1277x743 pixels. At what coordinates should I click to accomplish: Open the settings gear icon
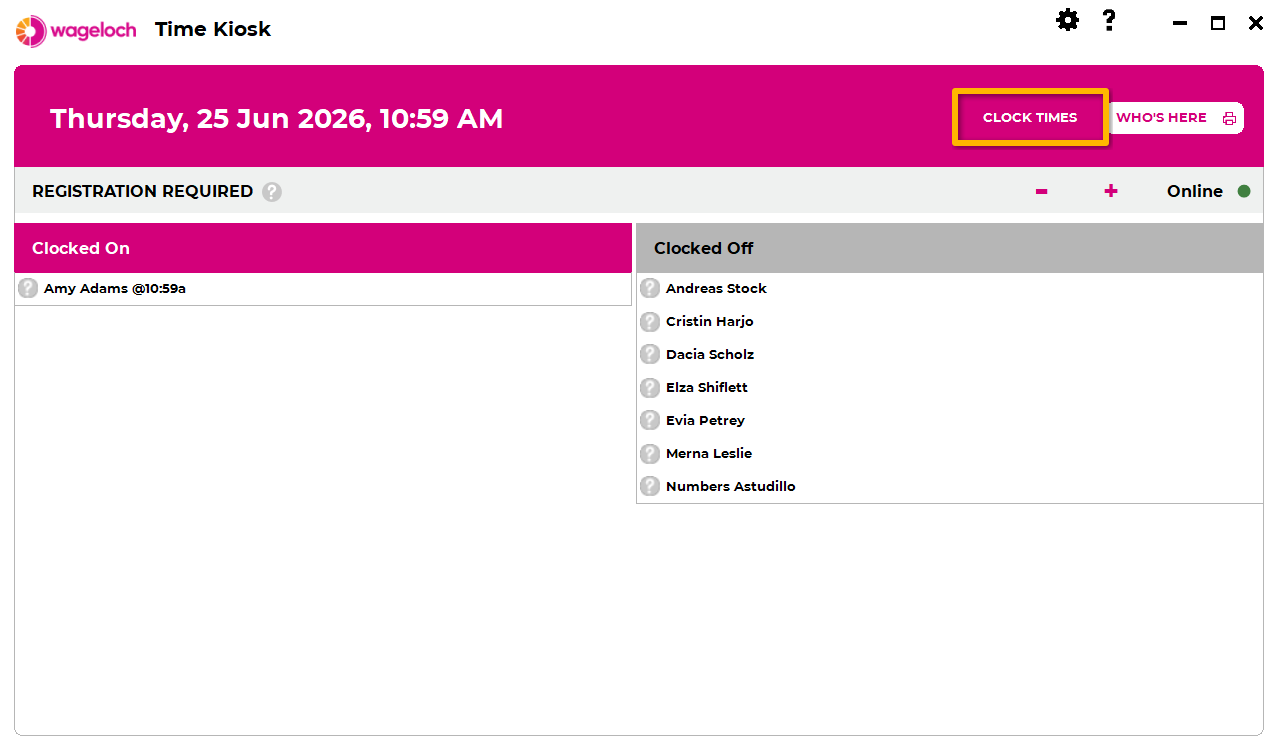pos(1068,20)
